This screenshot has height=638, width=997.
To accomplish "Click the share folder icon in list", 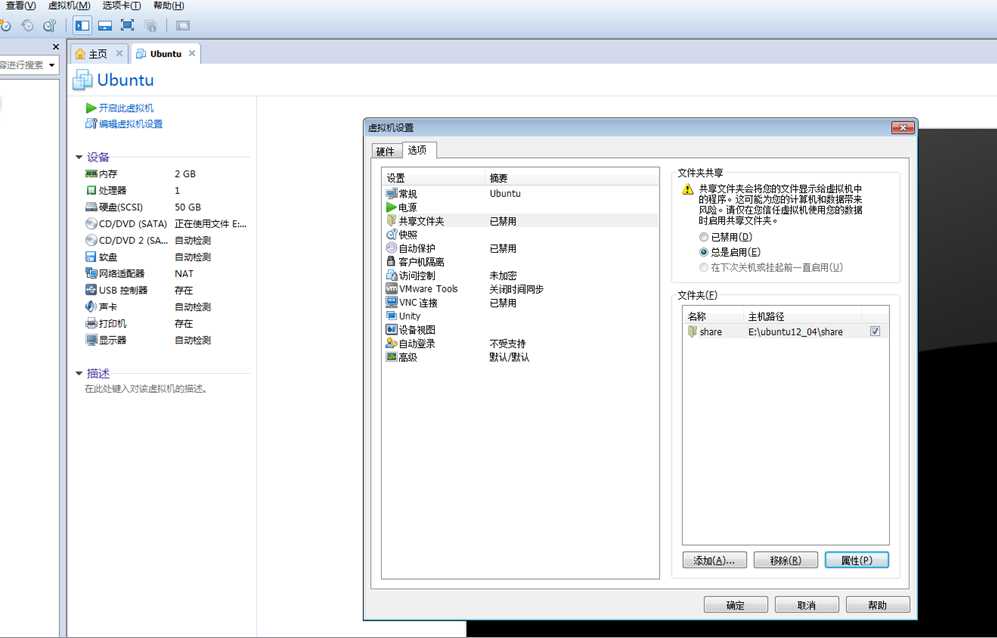I will click(x=692, y=331).
